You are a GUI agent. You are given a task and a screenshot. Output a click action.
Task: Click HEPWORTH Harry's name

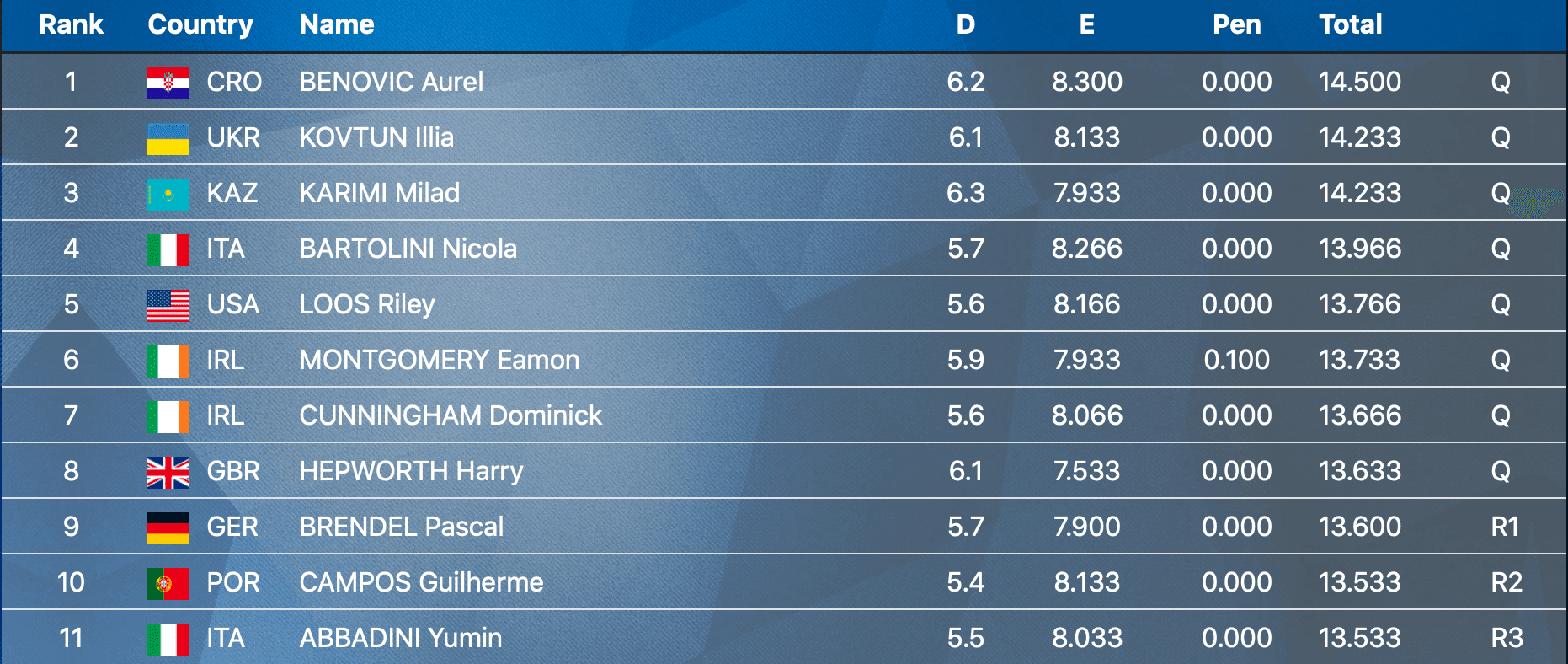point(411,471)
